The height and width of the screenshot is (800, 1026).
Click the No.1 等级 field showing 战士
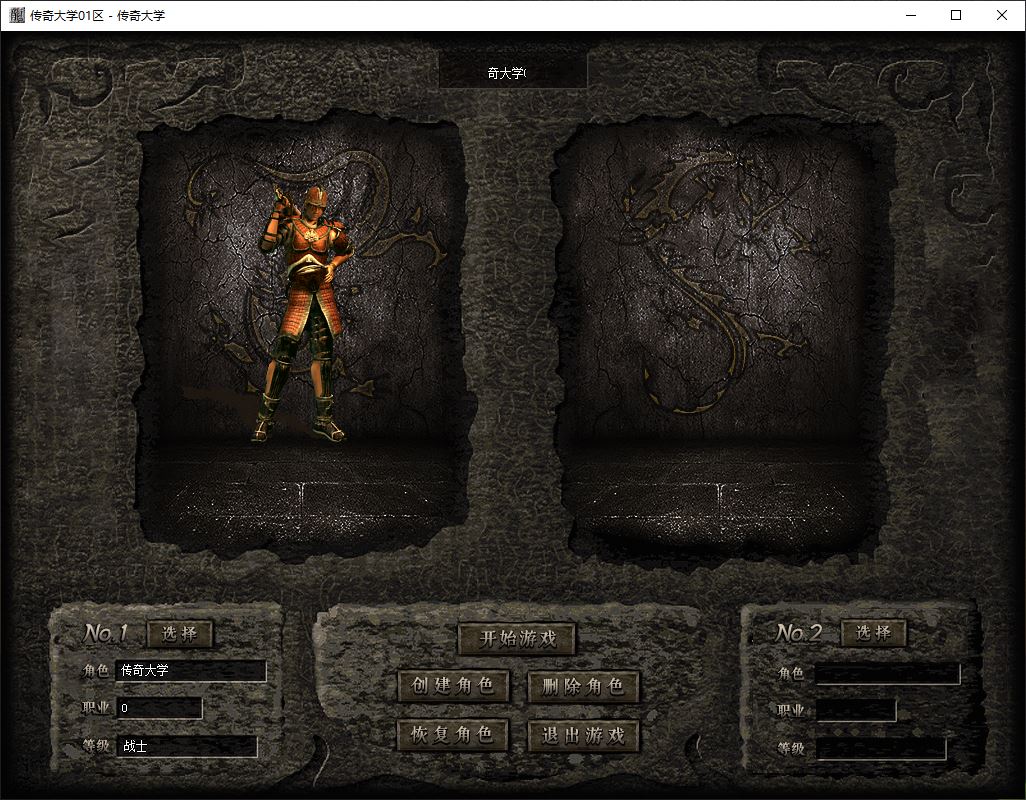(x=186, y=746)
